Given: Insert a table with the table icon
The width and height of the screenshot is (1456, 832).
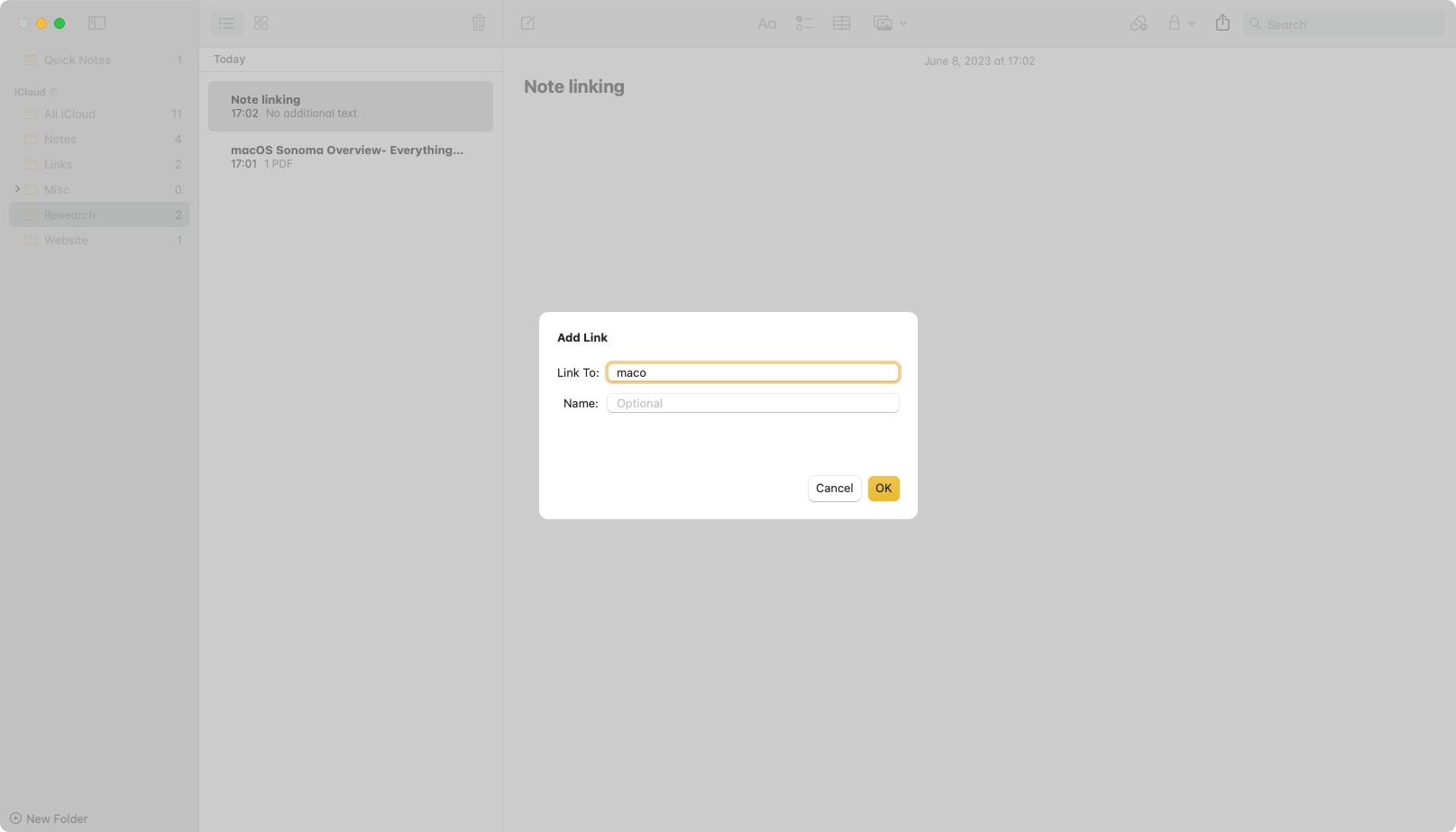Looking at the screenshot, I should (841, 23).
